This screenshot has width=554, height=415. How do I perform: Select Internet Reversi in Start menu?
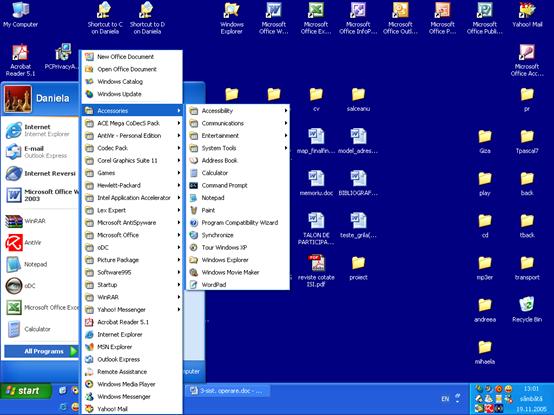41,173
